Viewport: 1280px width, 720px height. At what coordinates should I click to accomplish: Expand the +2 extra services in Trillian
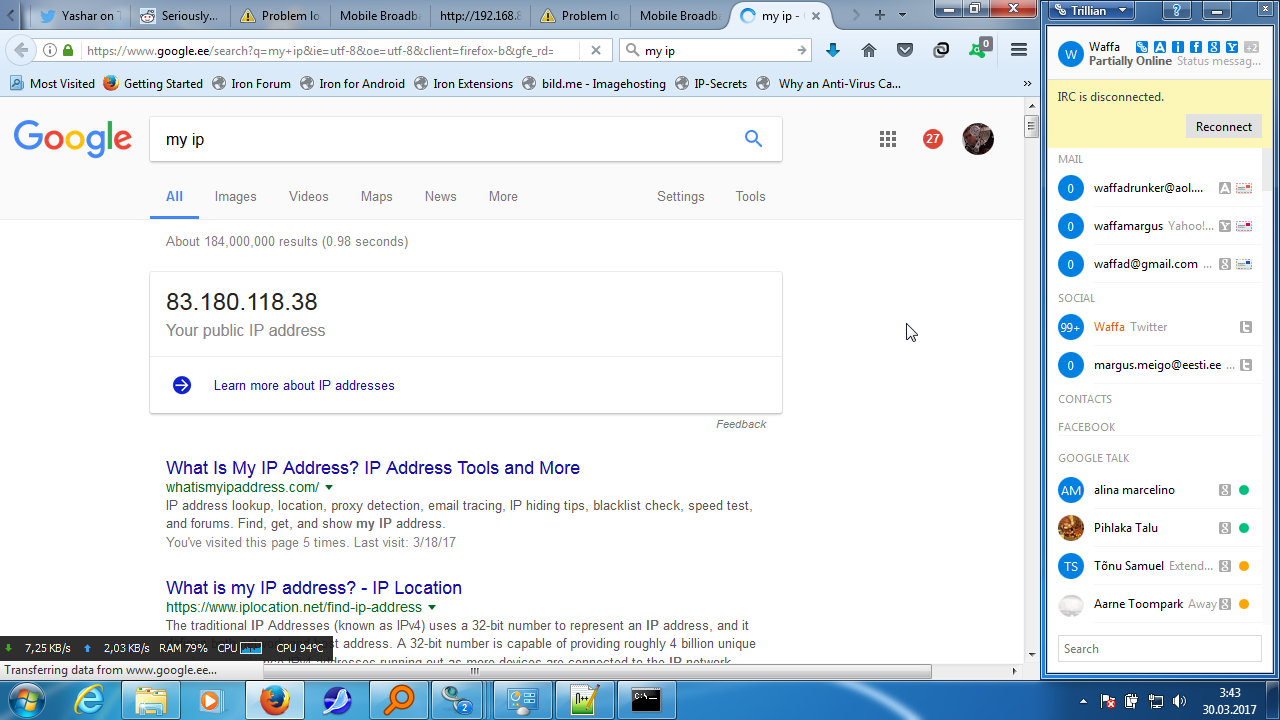coord(1251,47)
